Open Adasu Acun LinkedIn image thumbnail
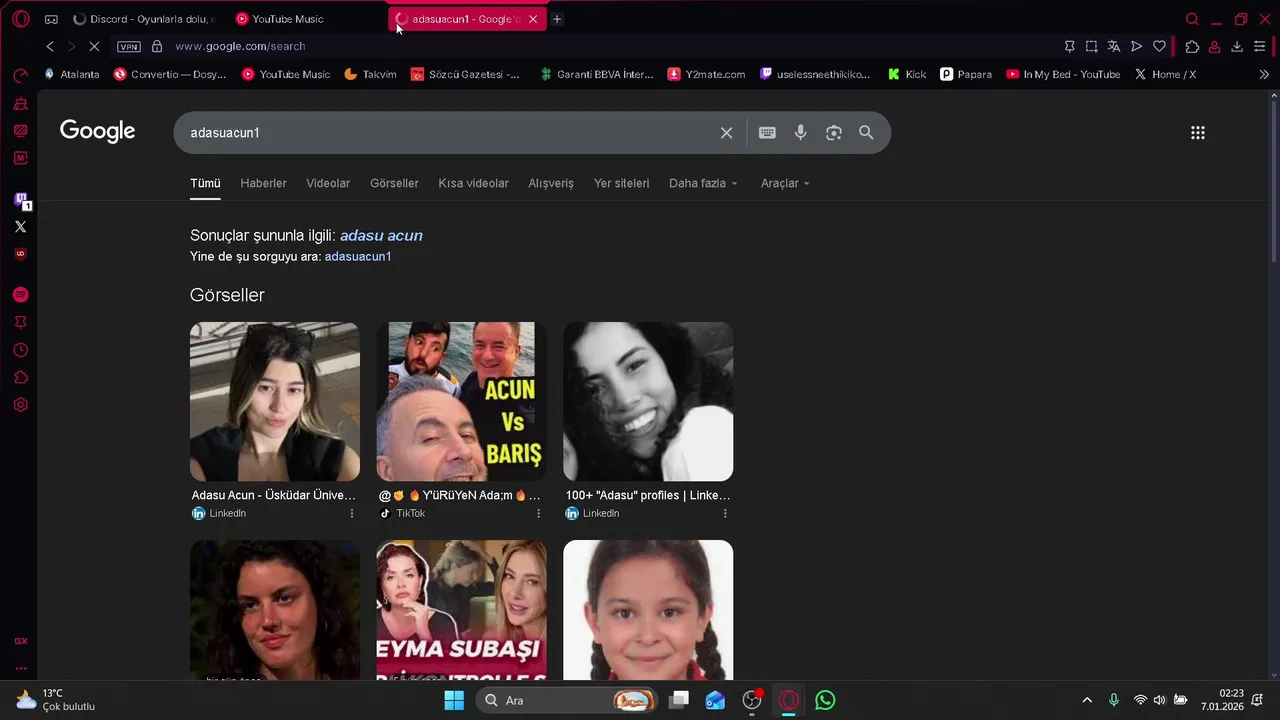The image size is (1280, 720). [275, 401]
